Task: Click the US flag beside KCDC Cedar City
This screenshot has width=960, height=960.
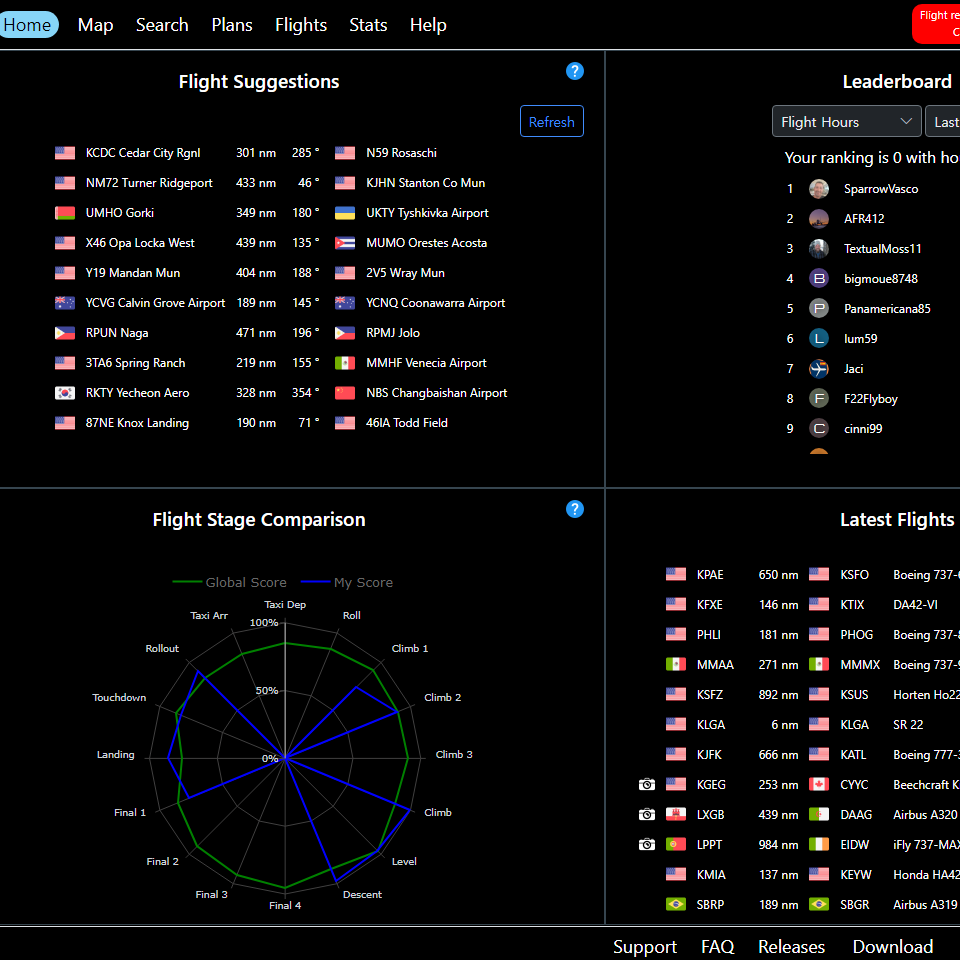Action: point(65,153)
